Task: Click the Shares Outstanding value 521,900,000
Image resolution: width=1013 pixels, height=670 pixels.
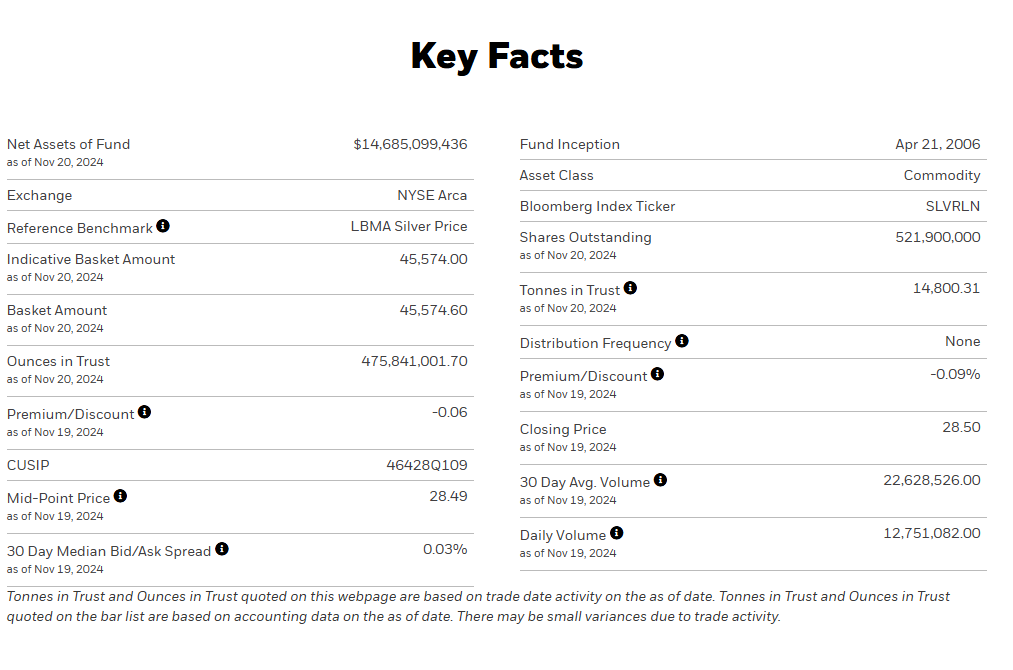Action: pos(938,238)
